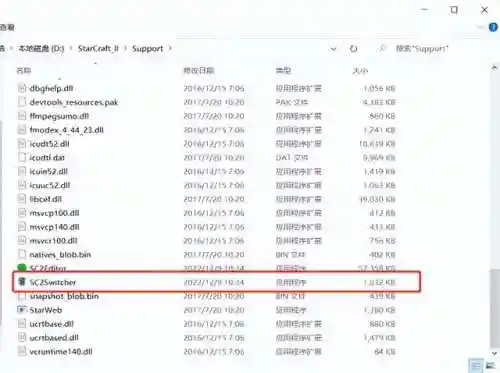
Task: Select the file name SC2Switcher
Action: tap(53, 282)
